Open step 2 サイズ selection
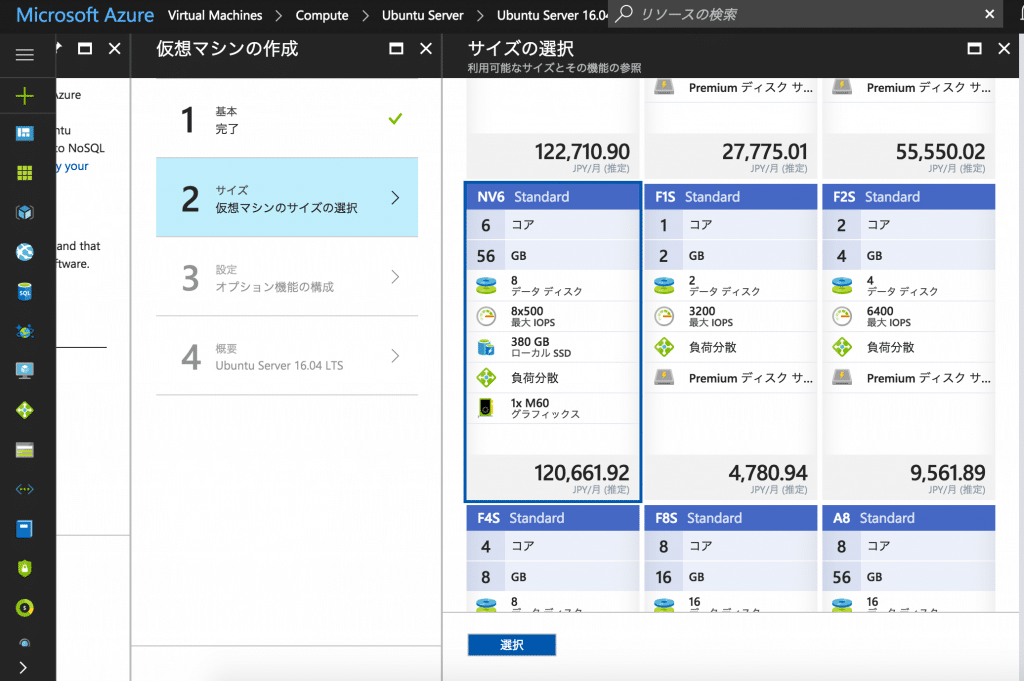This screenshot has height=681, width=1024. pyautogui.click(x=287, y=197)
